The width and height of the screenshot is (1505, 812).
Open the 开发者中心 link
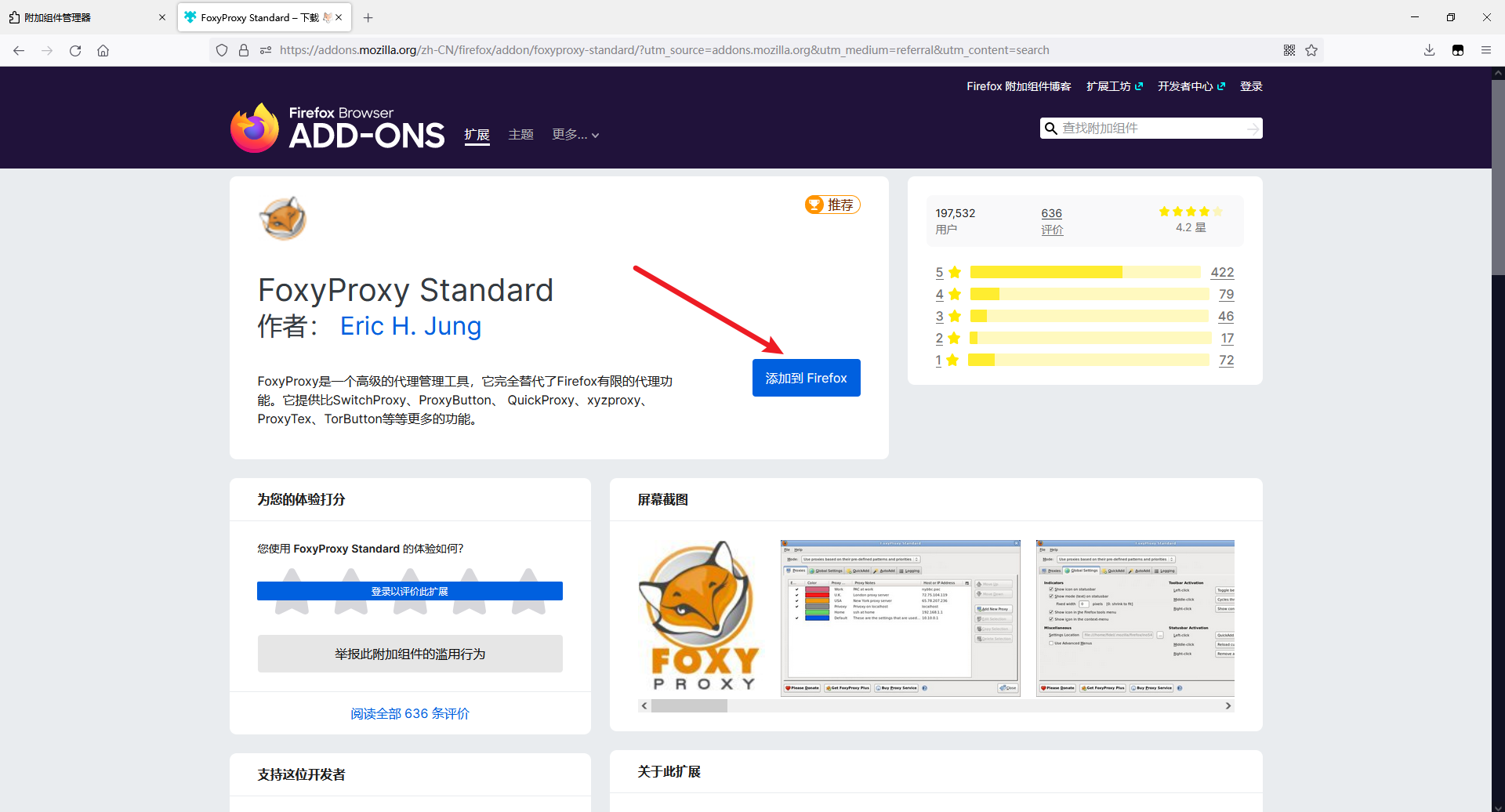click(x=1191, y=86)
